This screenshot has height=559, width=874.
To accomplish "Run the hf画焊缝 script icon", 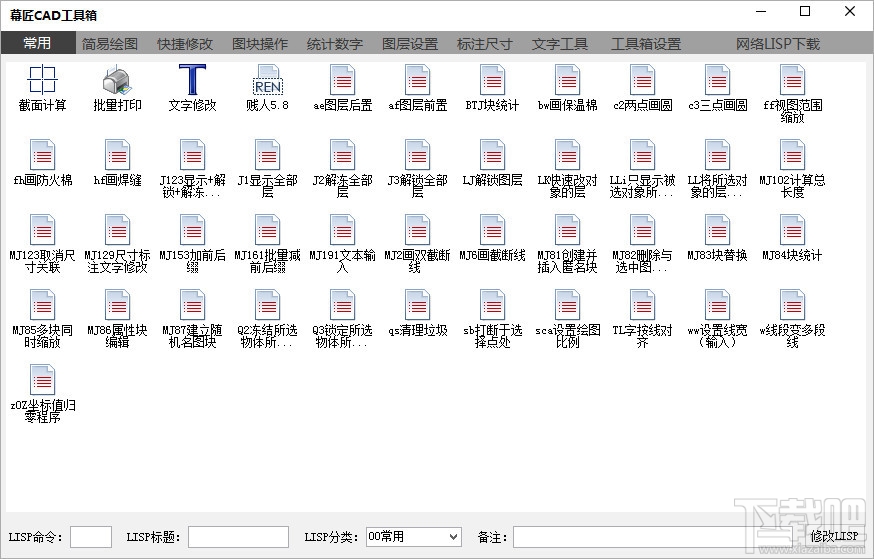I will 117,154.
